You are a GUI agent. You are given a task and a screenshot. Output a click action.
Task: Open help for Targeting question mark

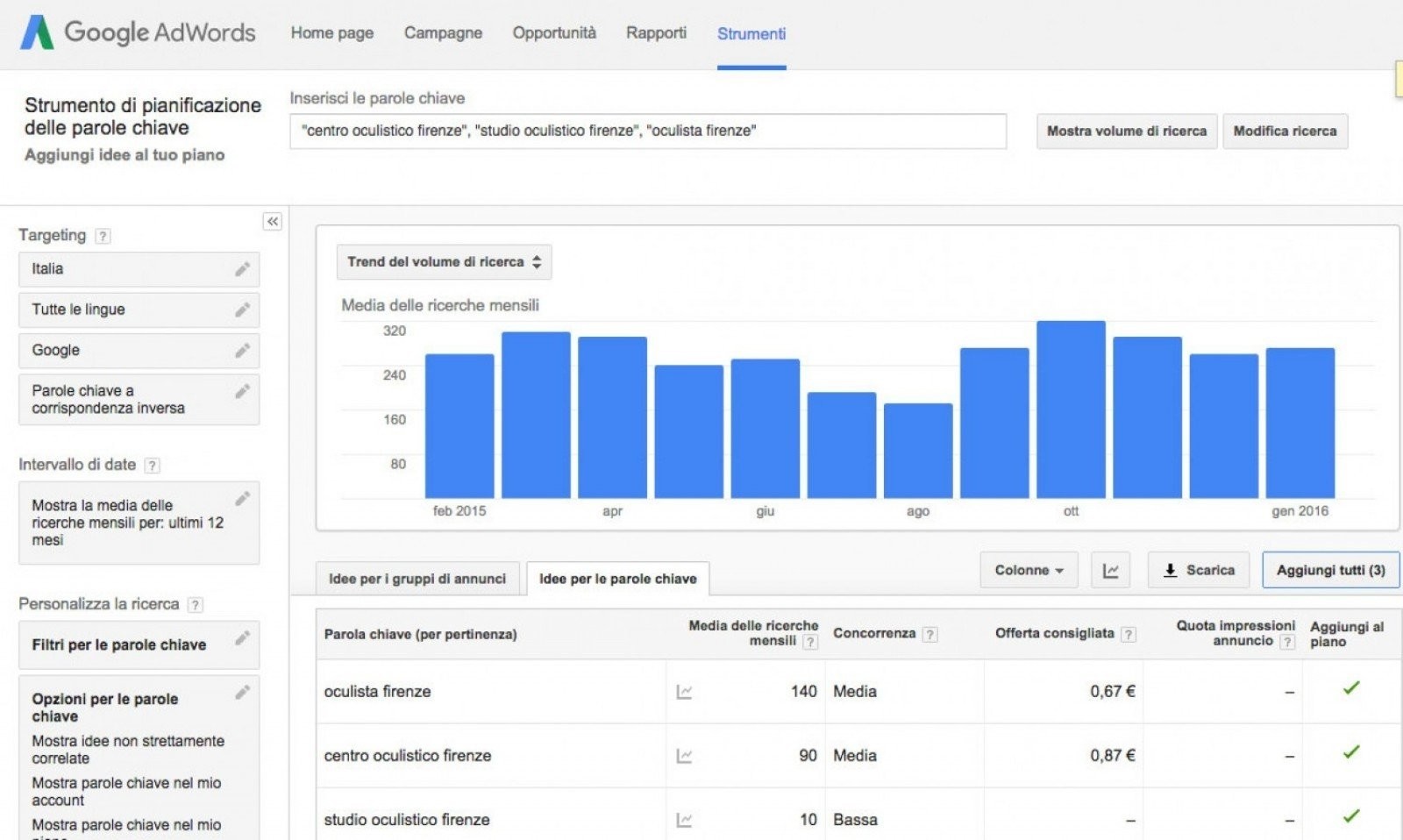(x=103, y=236)
